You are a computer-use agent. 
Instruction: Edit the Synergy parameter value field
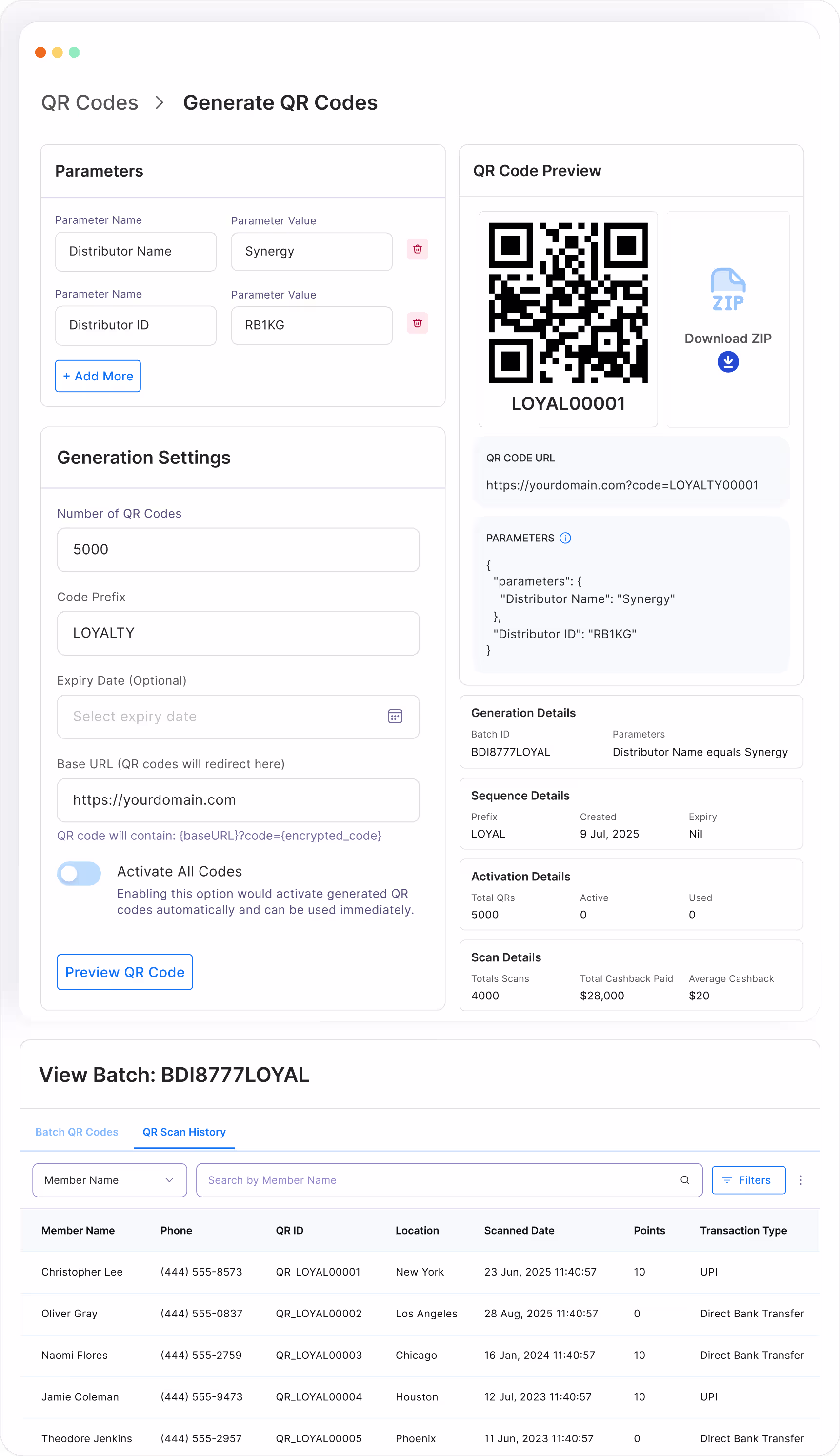tap(312, 251)
